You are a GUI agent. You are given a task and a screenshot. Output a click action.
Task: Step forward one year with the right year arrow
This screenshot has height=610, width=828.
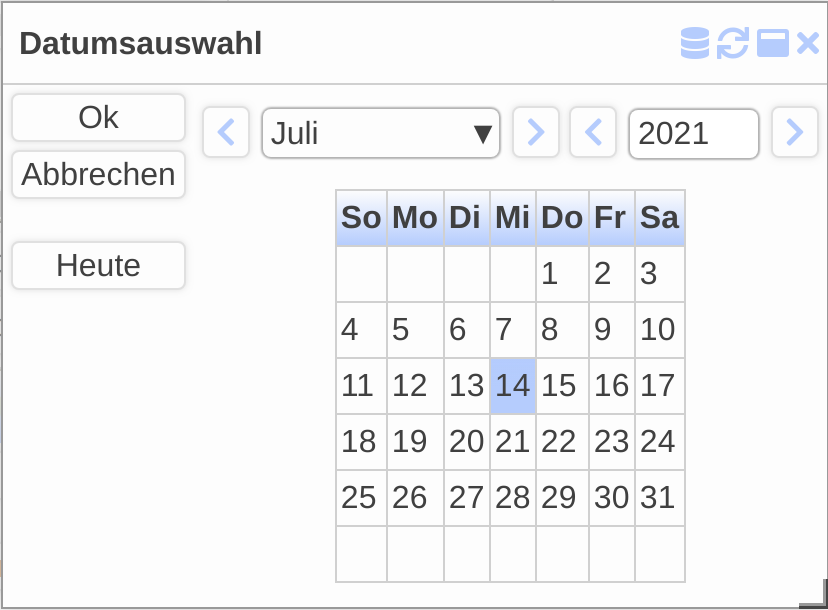[794, 132]
